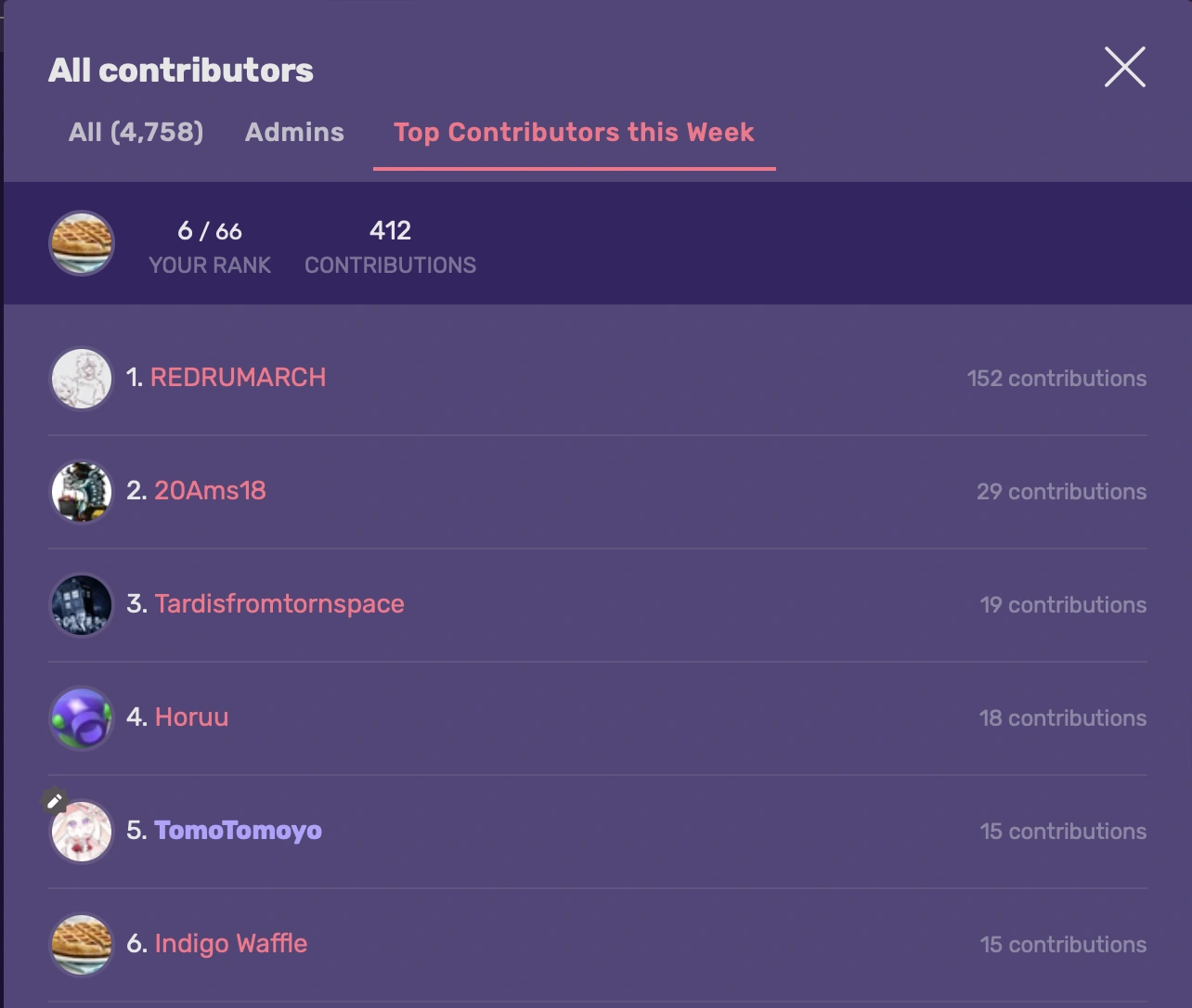Click REDRUMARCH's profile avatar
The image size is (1192, 1008).
coord(81,378)
